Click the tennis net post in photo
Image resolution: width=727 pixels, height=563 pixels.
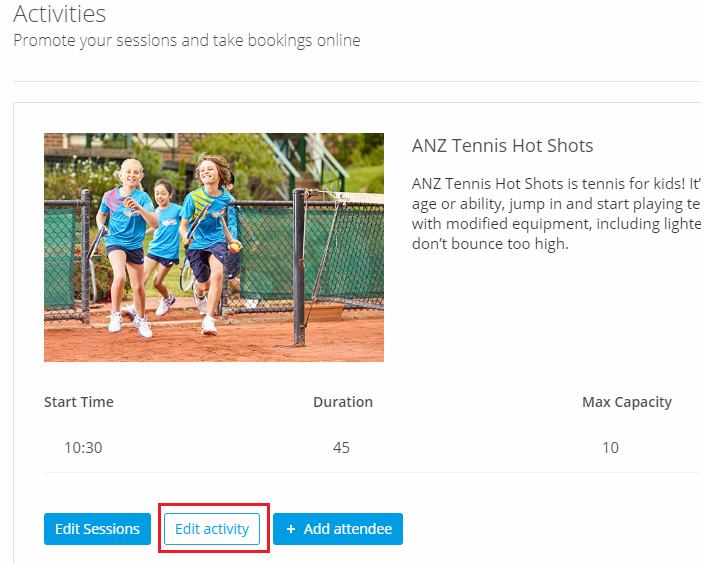[x=300, y=268]
